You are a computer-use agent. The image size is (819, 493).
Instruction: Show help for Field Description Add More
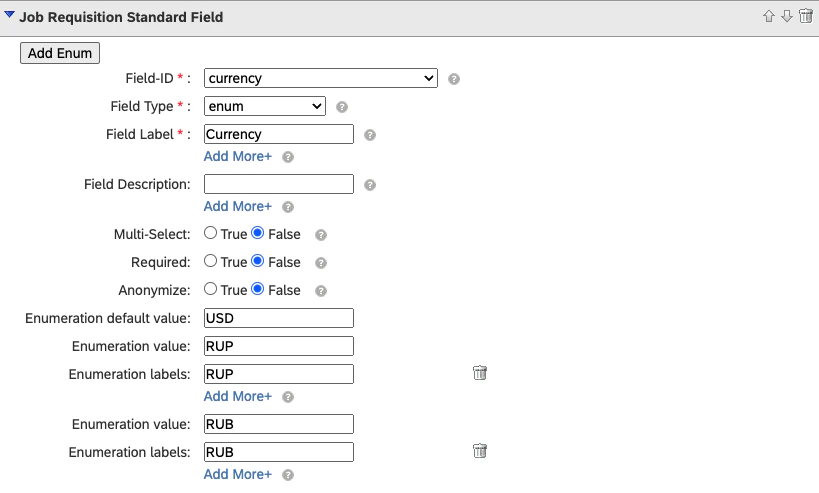click(x=288, y=207)
